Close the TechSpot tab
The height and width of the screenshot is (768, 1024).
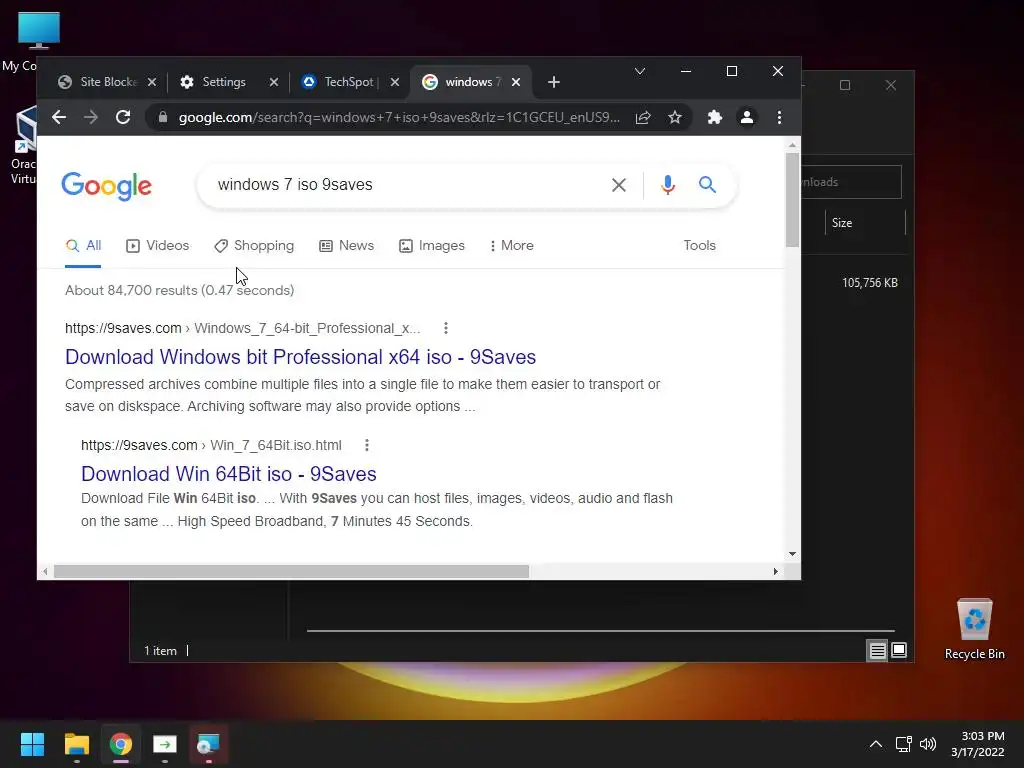[x=394, y=82]
